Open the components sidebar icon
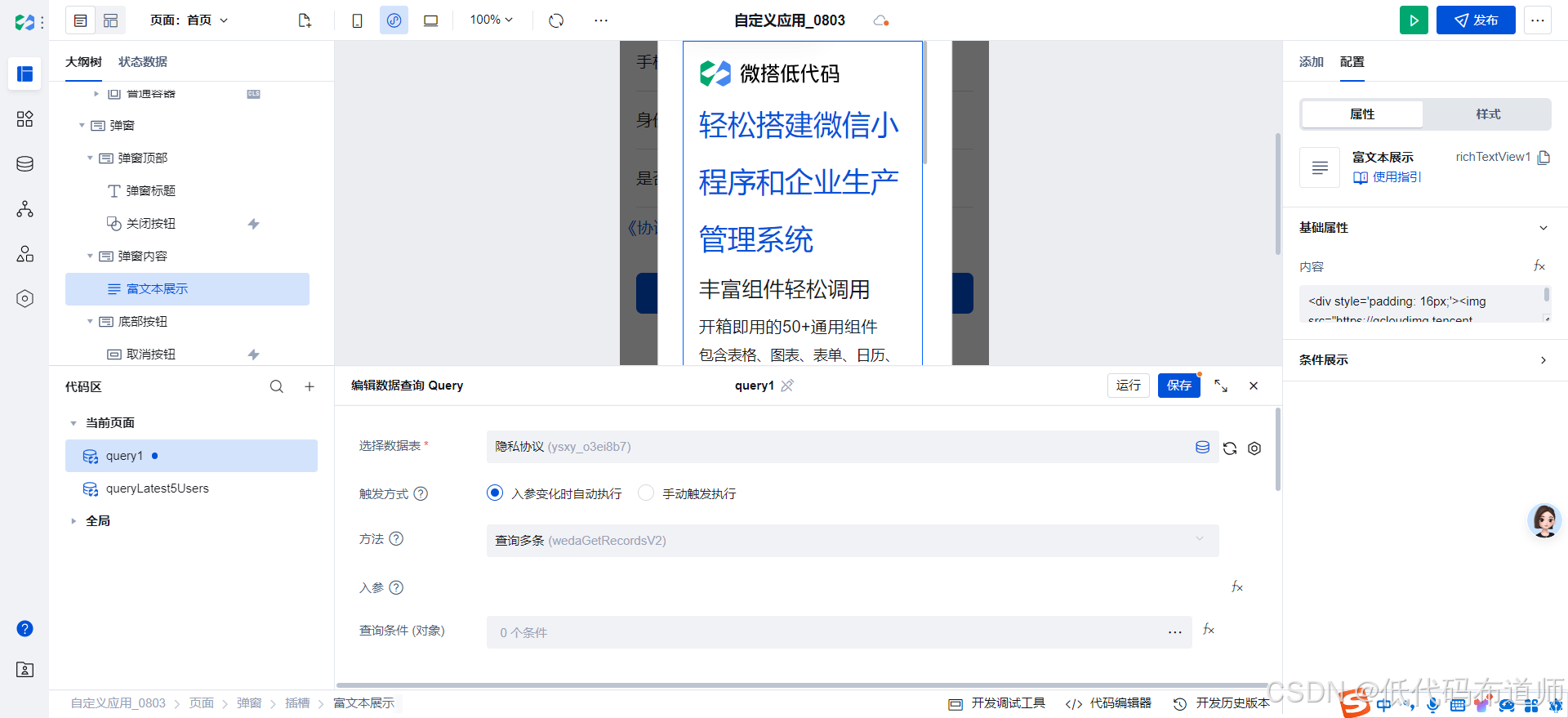Viewport: 1568px width, 718px height. [x=24, y=119]
